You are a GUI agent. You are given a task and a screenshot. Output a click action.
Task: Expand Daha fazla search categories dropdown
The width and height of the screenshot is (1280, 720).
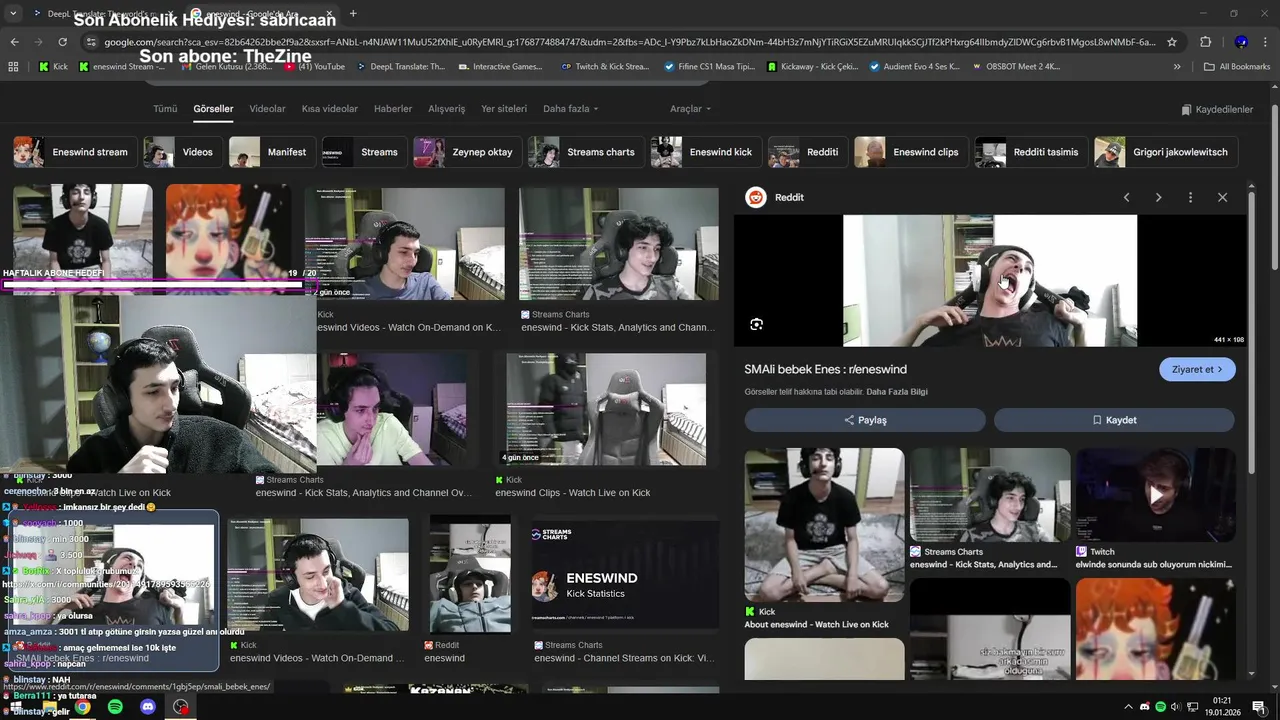tap(570, 109)
